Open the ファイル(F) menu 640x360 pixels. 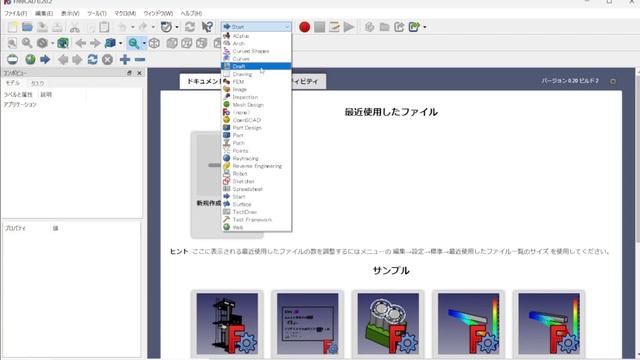click(16, 13)
